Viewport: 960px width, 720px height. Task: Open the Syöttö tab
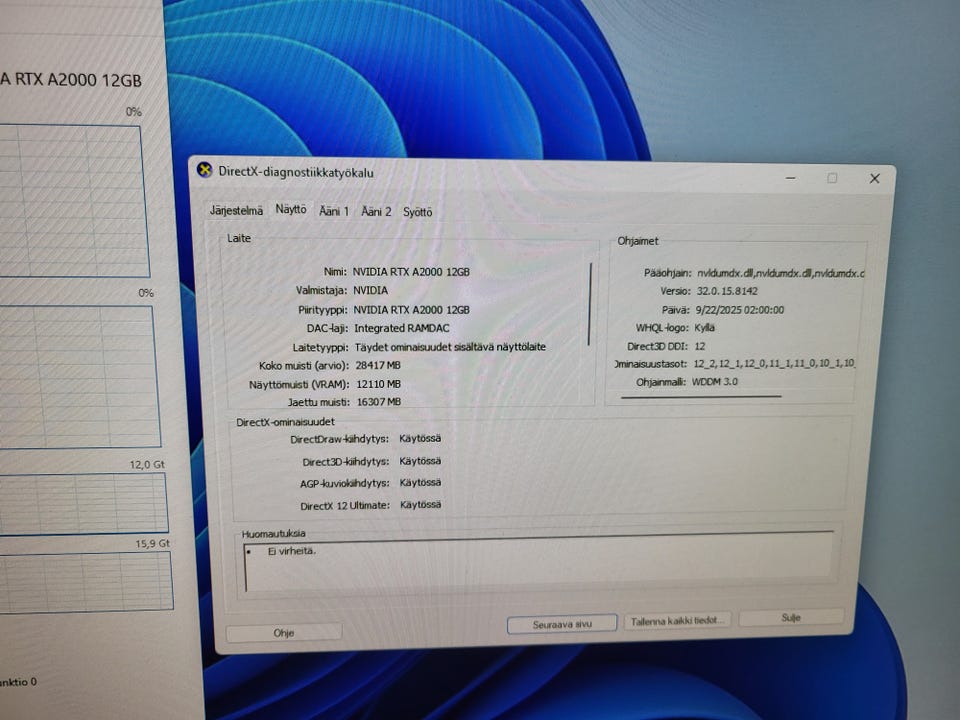pyautogui.click(x=418, y=212)
